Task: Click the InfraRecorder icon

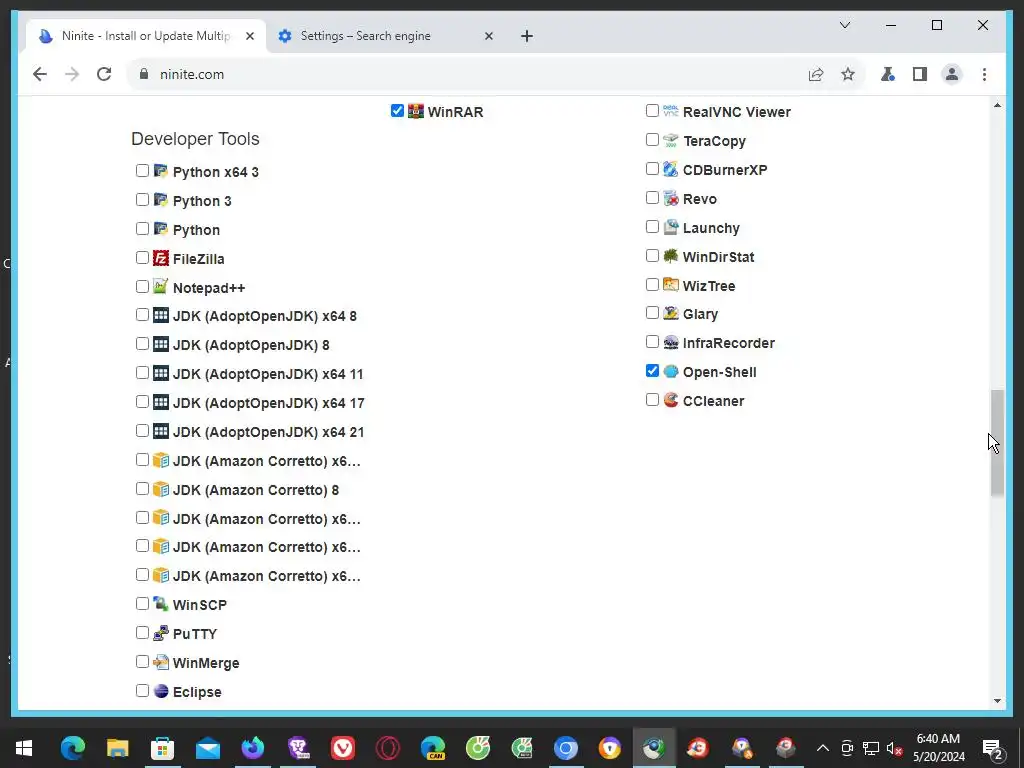Action: click(x=671, y=342)
